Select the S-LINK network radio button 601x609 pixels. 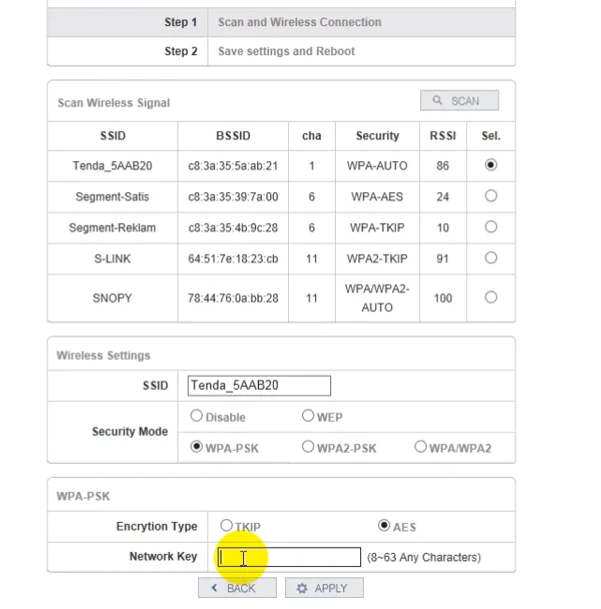pos(491,258)
